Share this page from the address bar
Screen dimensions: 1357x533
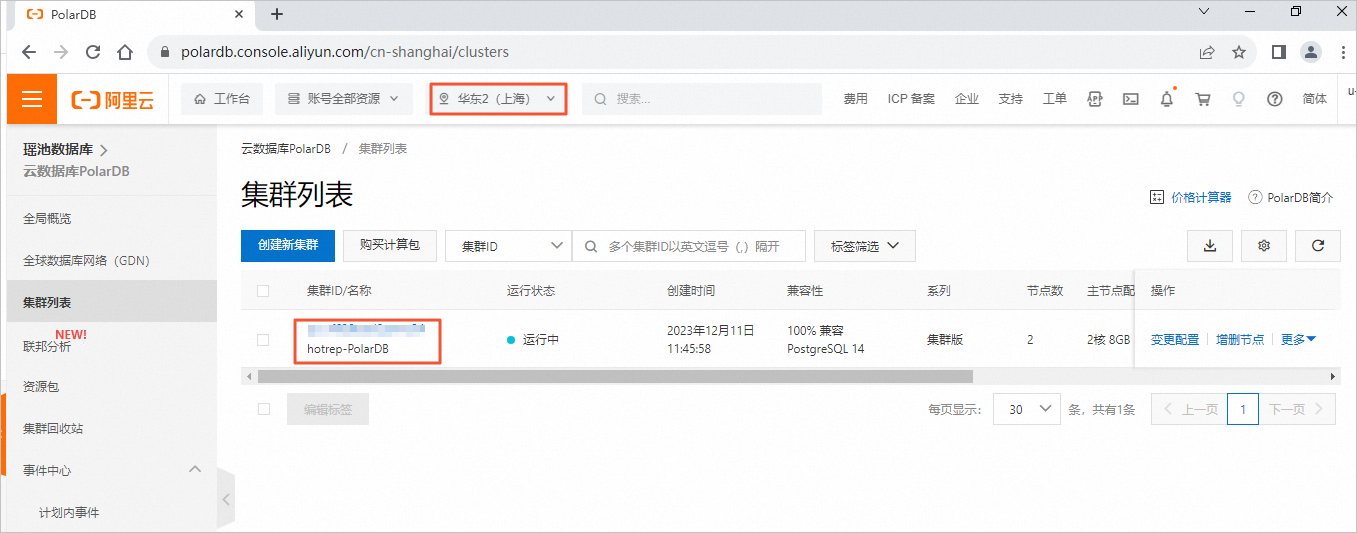coord(1207,52)
